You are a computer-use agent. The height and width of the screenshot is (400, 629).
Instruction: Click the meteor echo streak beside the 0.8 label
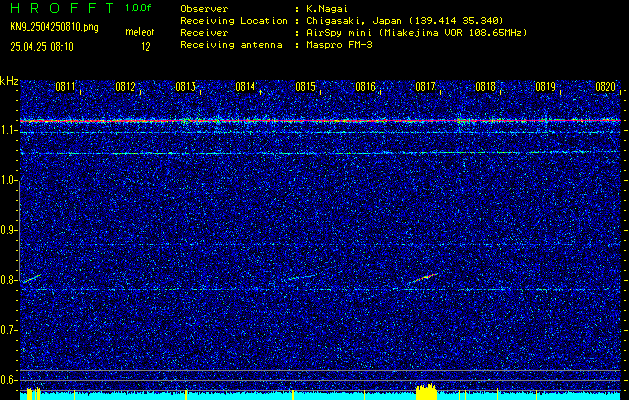(x=31, y=278)
